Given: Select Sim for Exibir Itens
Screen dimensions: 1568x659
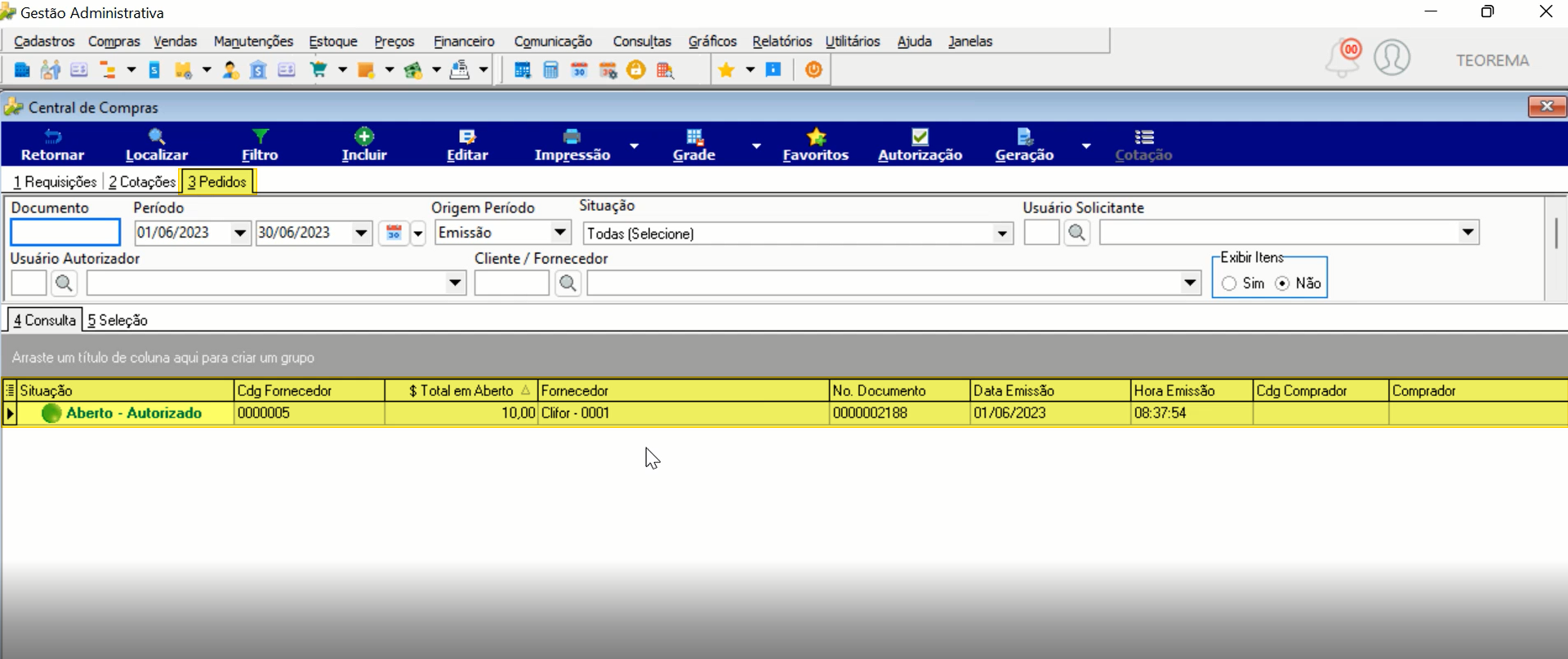Looking at the screenshot, I should click(x=1229, y=283).
